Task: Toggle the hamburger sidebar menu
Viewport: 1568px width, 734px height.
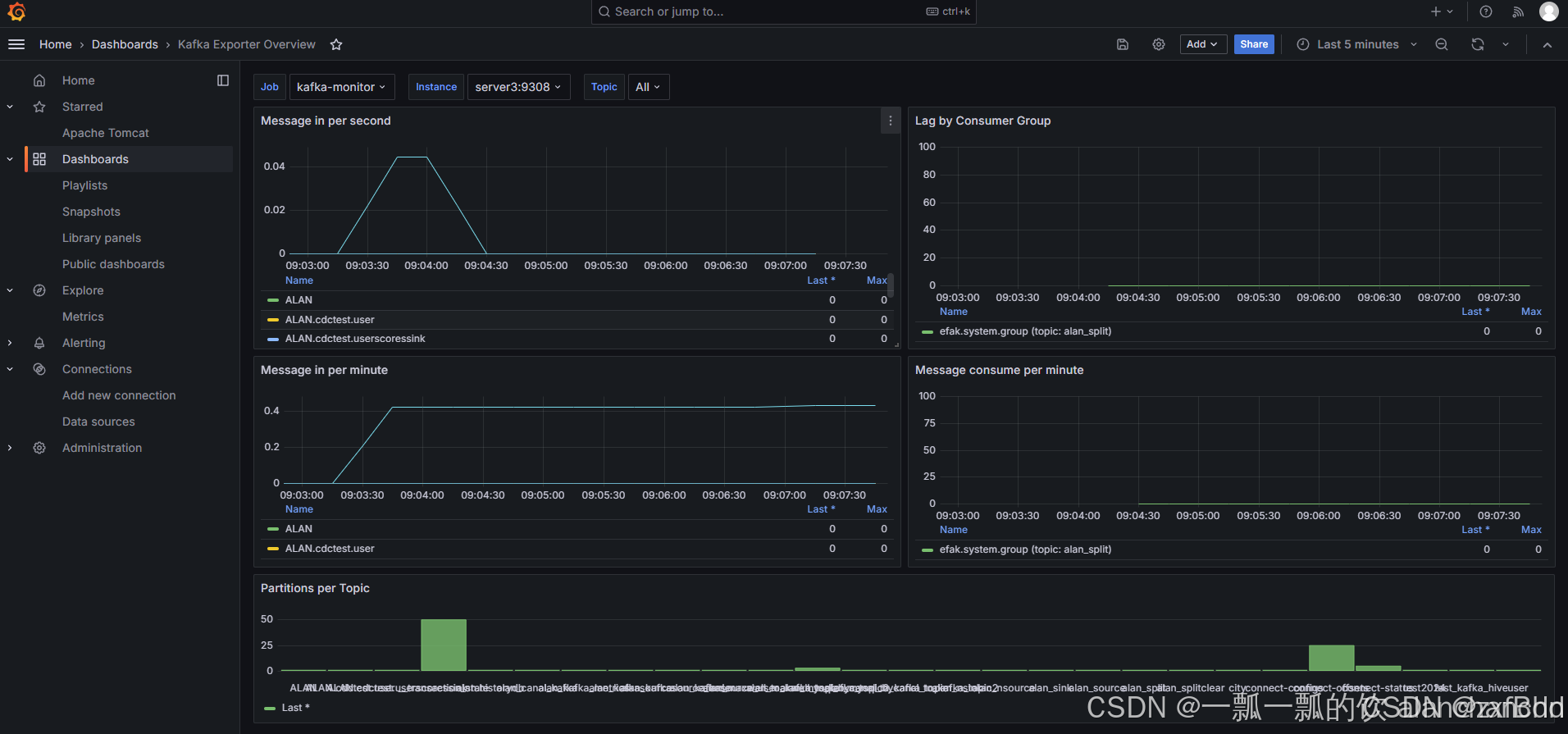Action: [x=16, y=44]
